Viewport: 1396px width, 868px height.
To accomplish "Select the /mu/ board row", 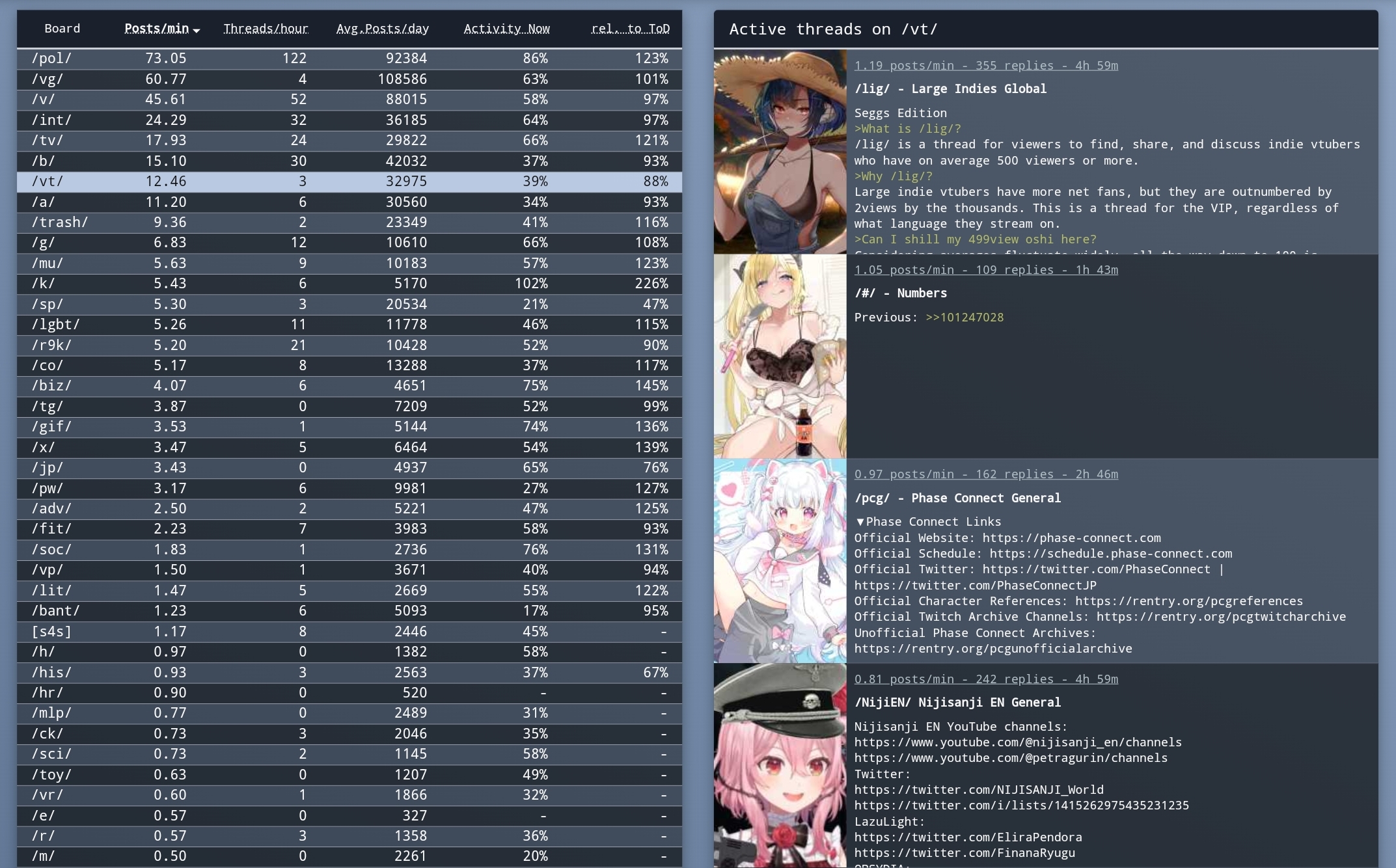I will coord(349,264).
